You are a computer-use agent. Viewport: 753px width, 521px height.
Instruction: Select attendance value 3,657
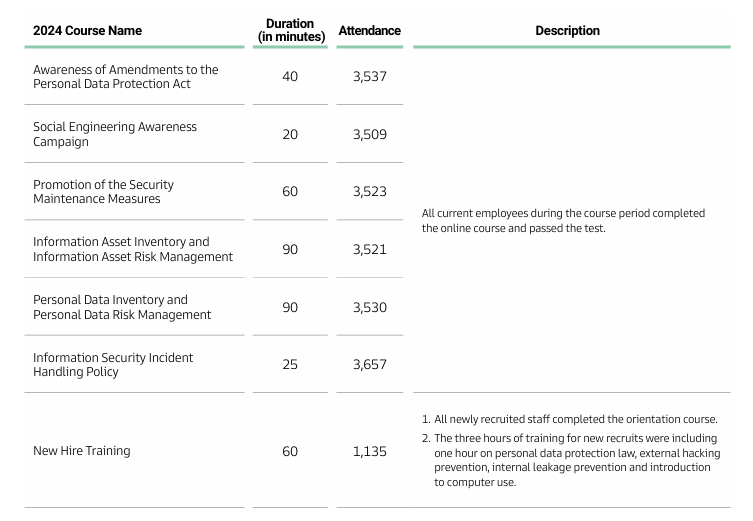click(x=369, y=365)
